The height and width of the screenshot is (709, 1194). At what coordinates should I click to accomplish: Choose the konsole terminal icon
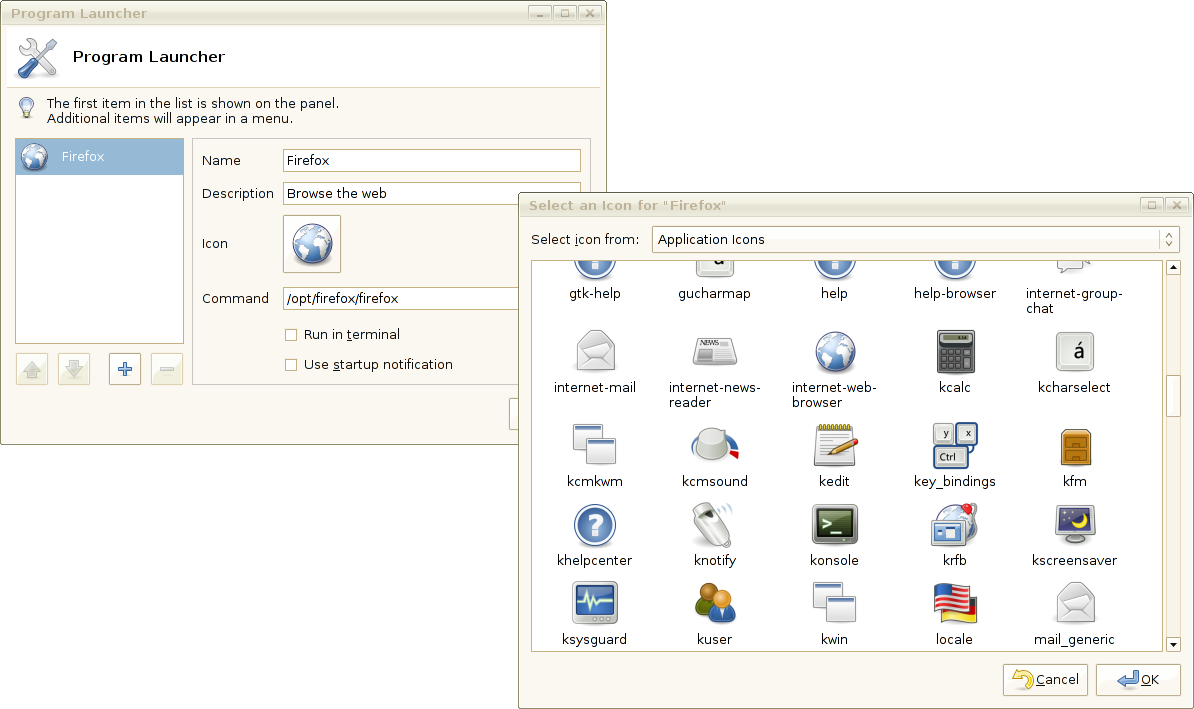click(835, 524)
